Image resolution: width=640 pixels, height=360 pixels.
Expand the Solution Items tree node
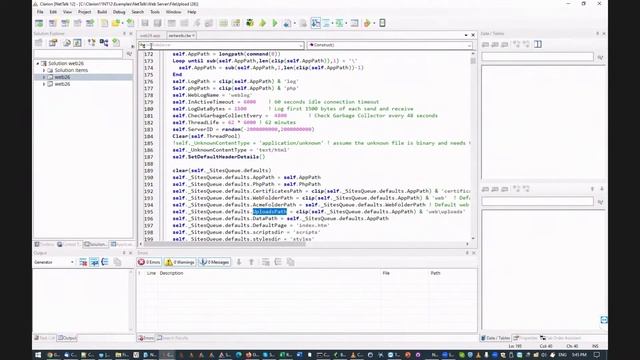[x=44, y=71]
